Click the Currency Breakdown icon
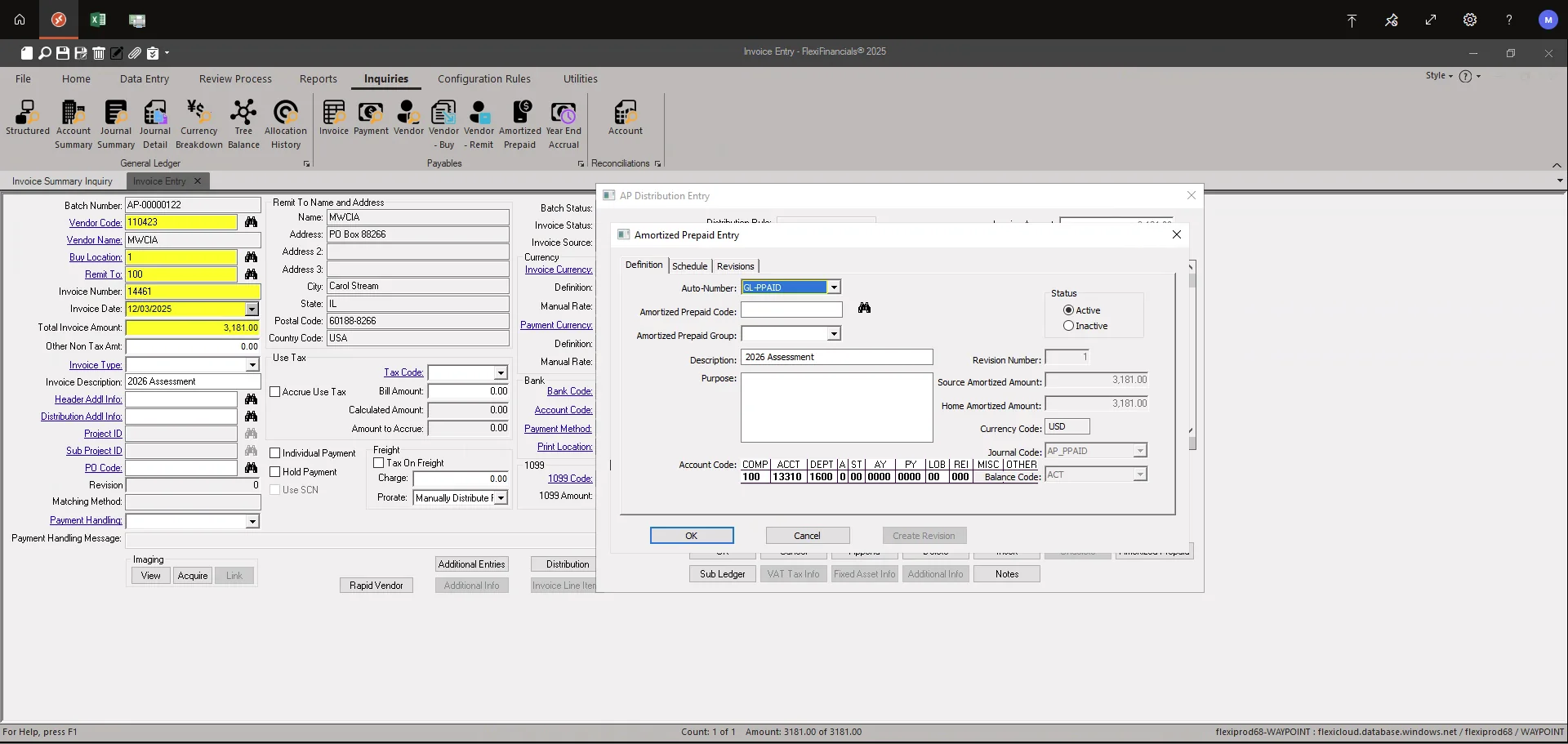Screen dimensions: 1568x744 198,121
